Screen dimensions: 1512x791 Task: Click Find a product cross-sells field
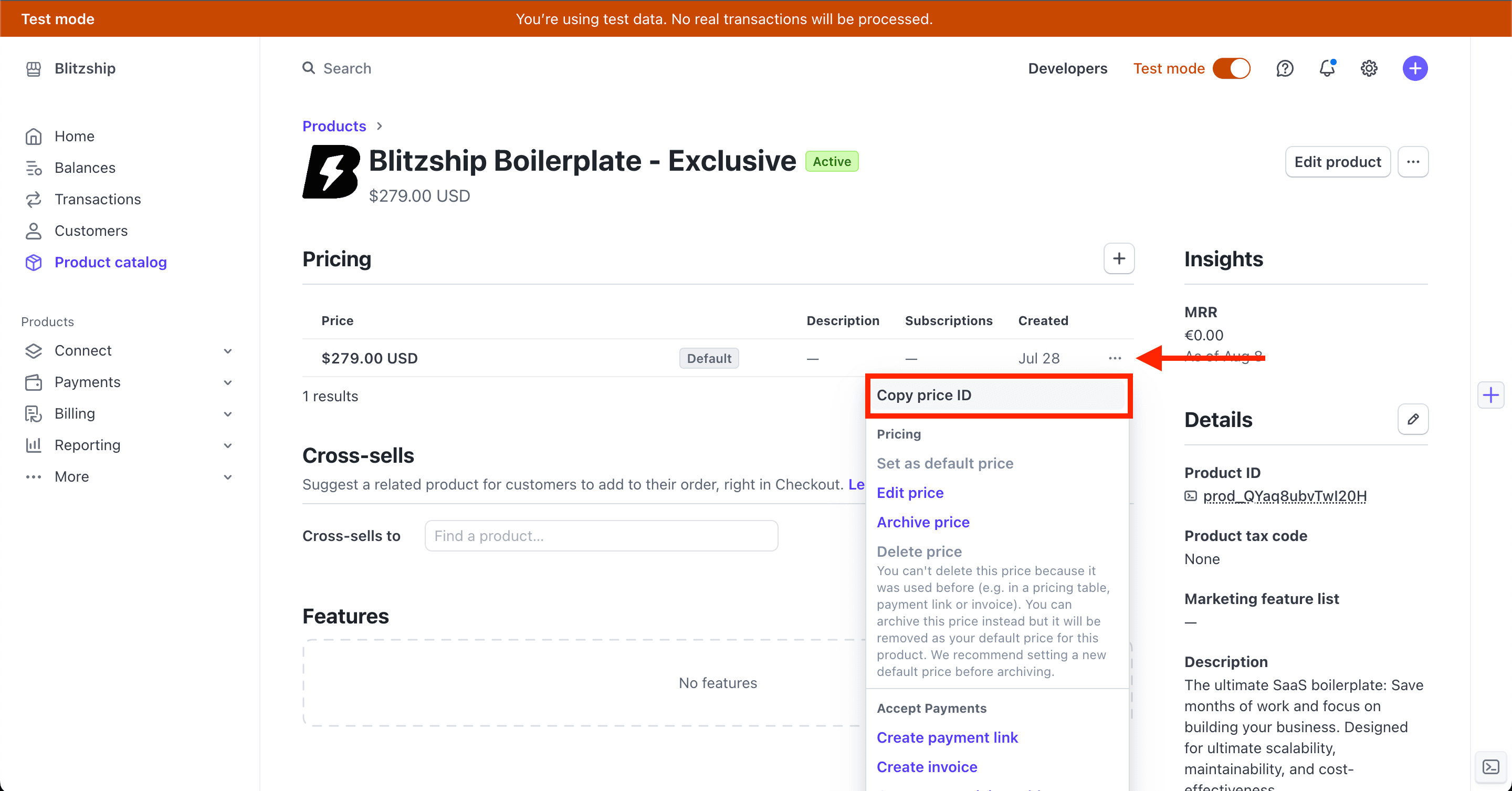click(x=601, y=536)
